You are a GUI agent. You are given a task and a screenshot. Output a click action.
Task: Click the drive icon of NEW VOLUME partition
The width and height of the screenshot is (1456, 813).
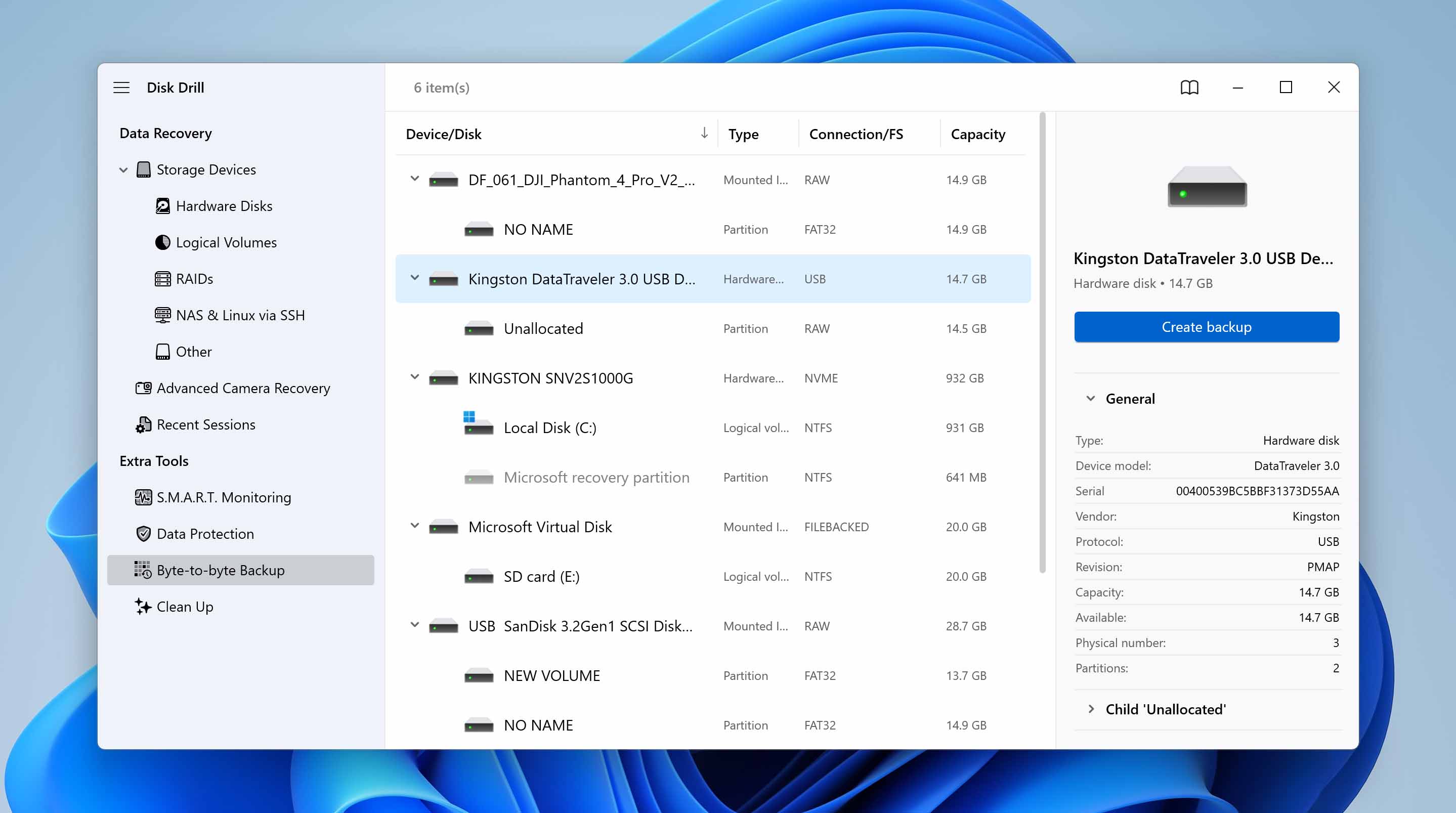click(479, 675)
